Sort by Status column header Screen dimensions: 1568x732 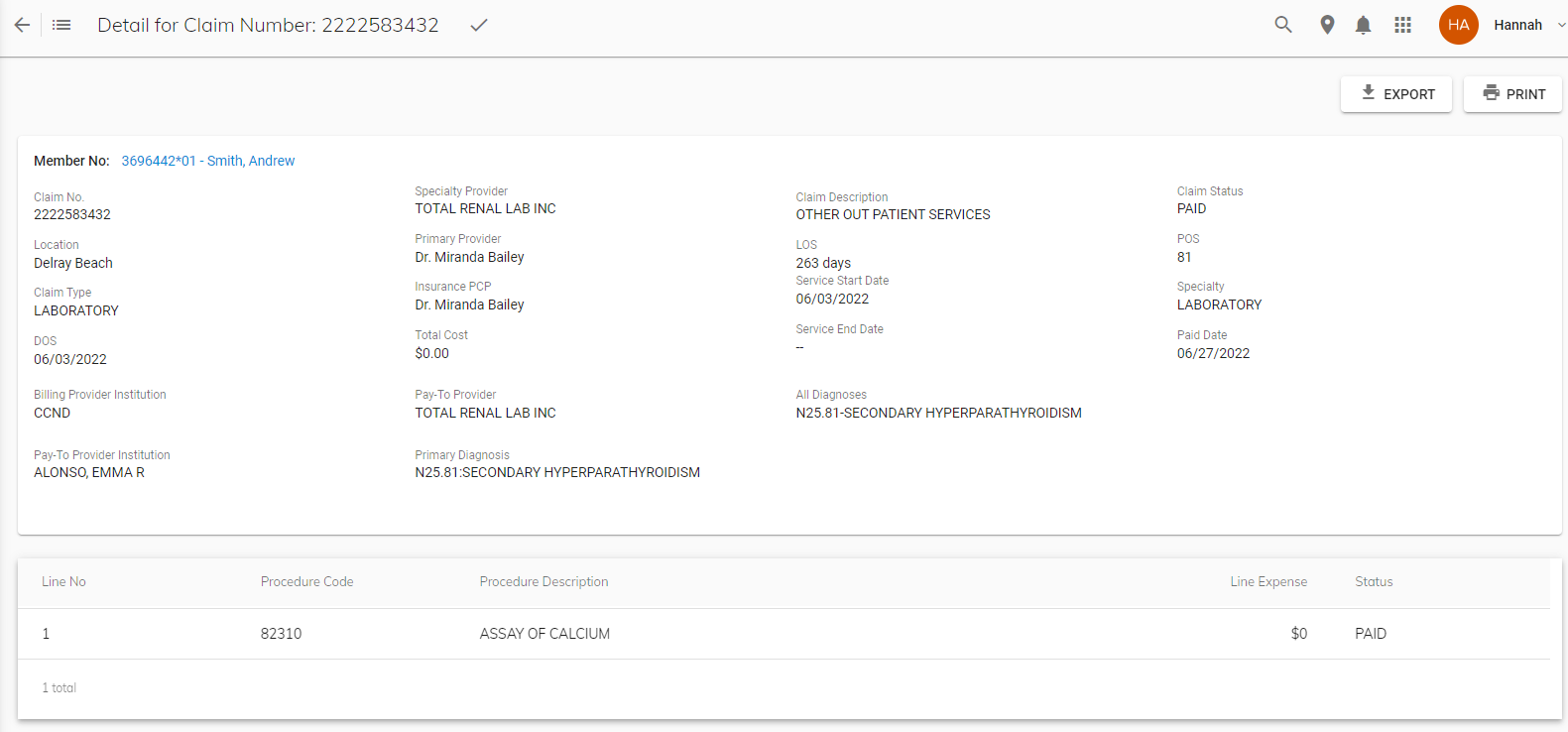1374,582
